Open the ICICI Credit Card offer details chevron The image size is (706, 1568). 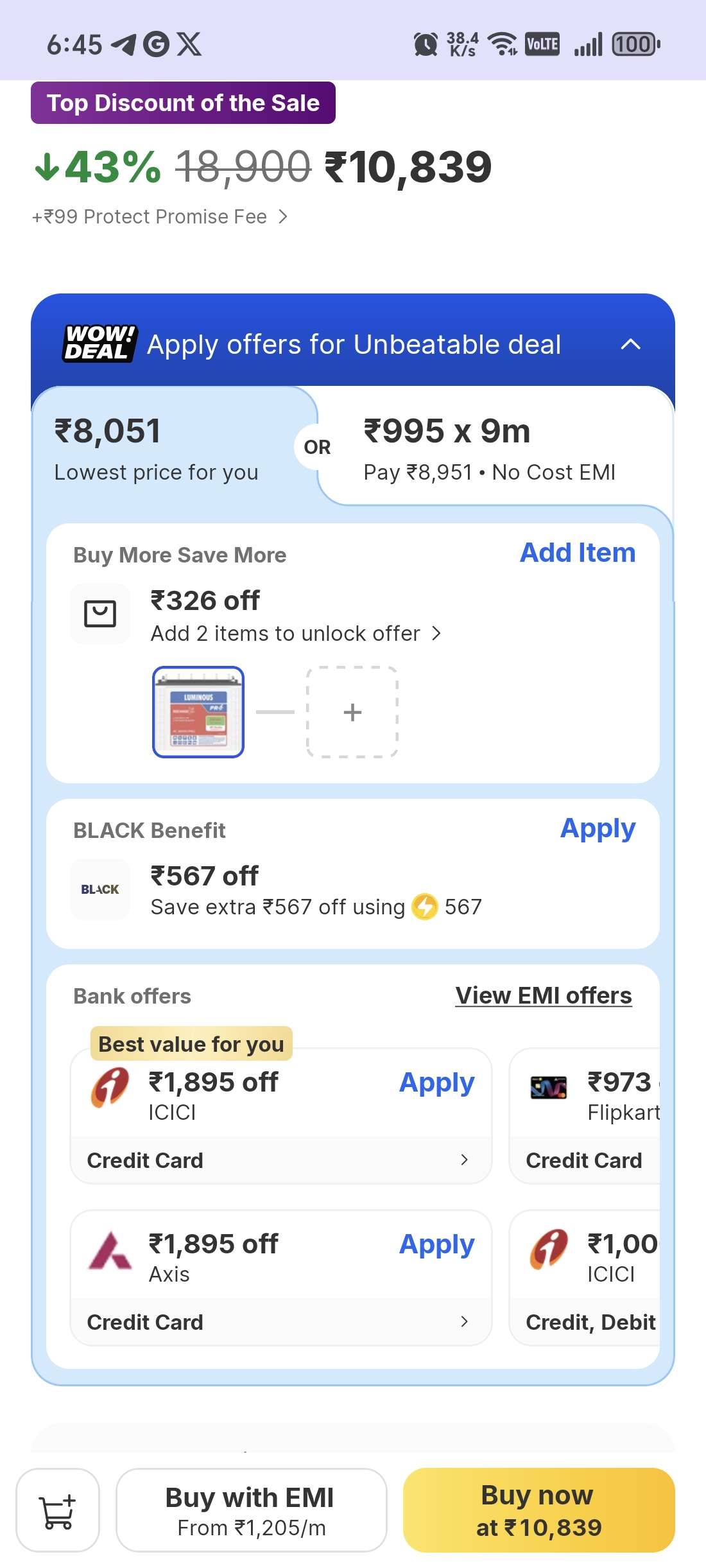[464, 1160]
